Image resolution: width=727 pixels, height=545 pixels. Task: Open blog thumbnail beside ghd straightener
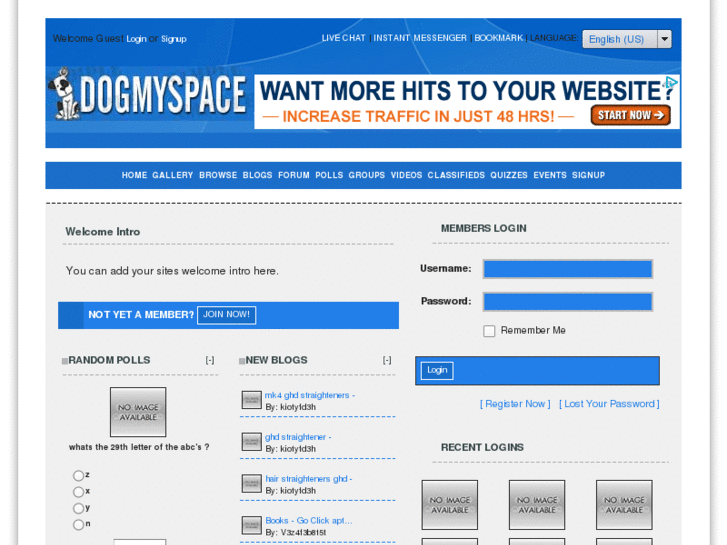pos(251,442)
